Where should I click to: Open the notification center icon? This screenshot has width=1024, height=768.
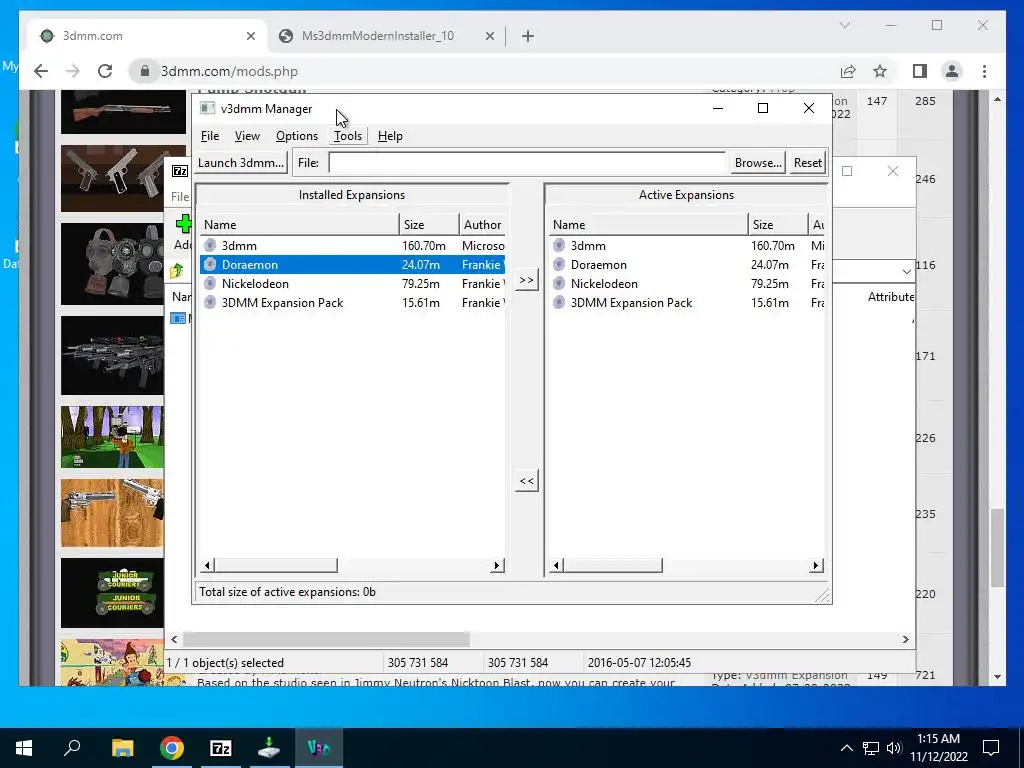click(x=991, y=748)
